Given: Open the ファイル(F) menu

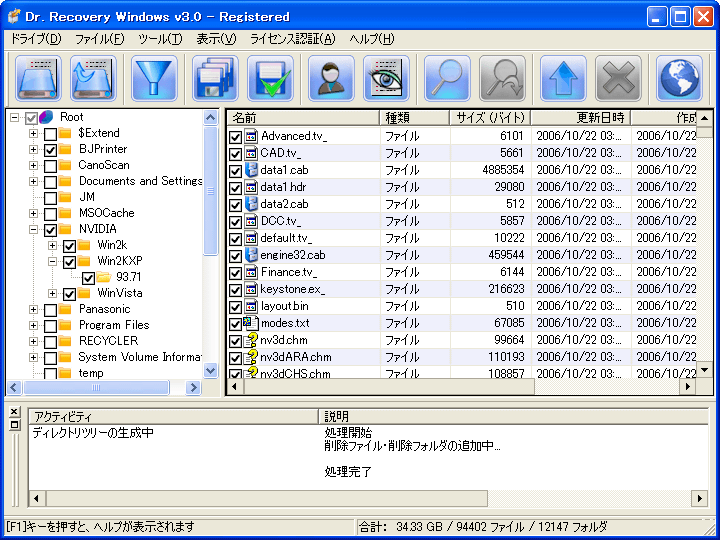Looking at the screenshot, I should [x=99, y=39].
